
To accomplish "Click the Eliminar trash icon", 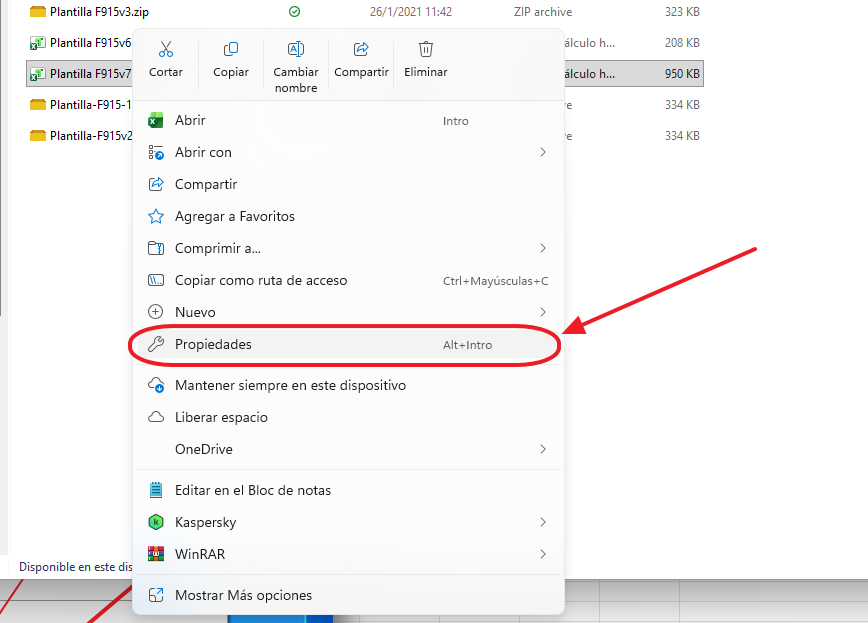I will tap(426, 50).
